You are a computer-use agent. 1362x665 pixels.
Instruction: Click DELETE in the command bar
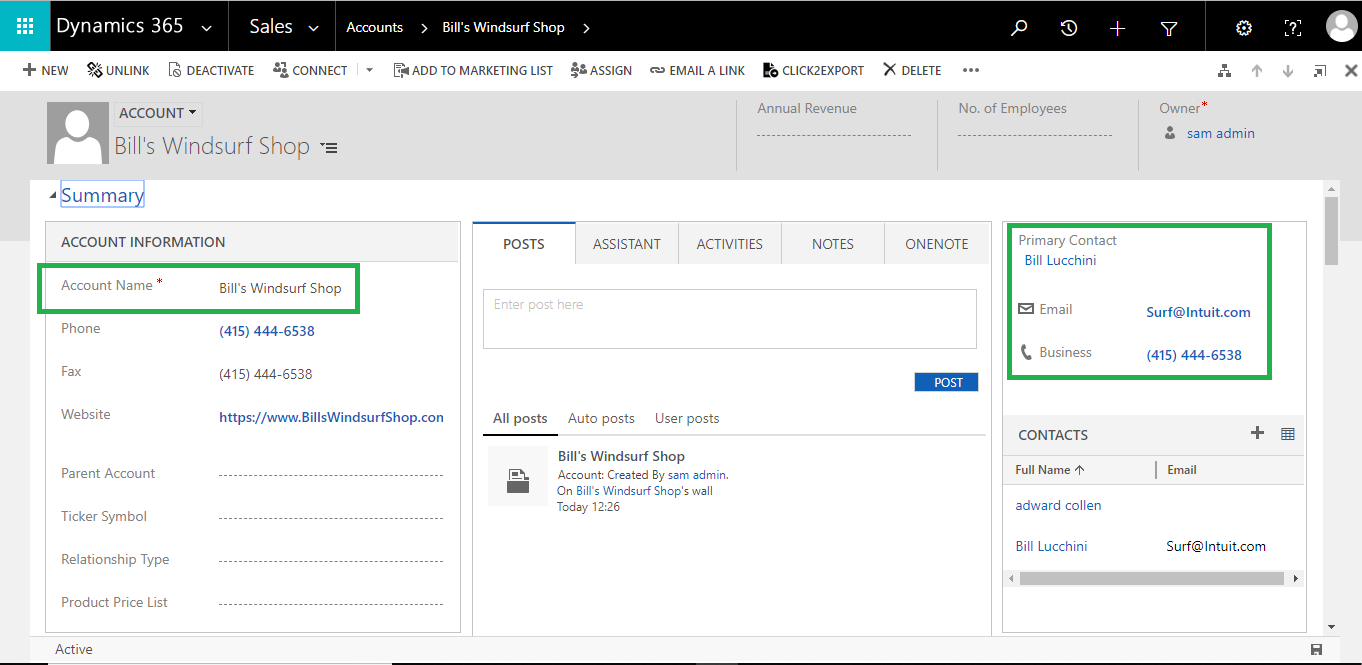point(912,70)
